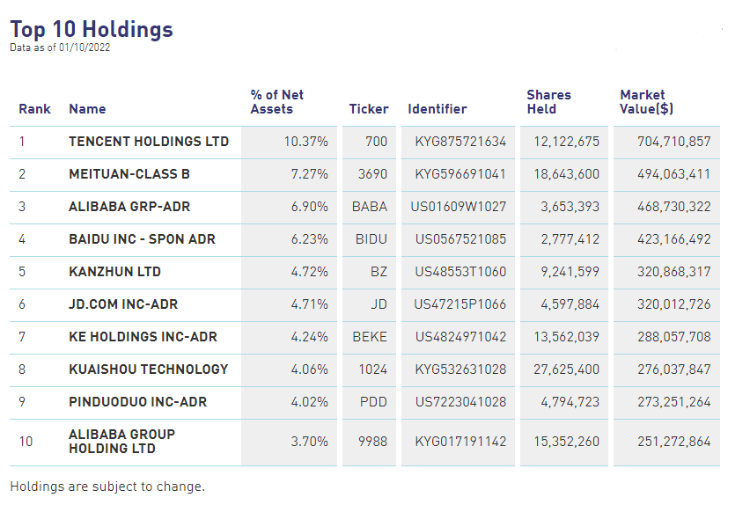750x505 pixels.
Task: Click the 10.37% net assets cell
Action: [306, 142]
